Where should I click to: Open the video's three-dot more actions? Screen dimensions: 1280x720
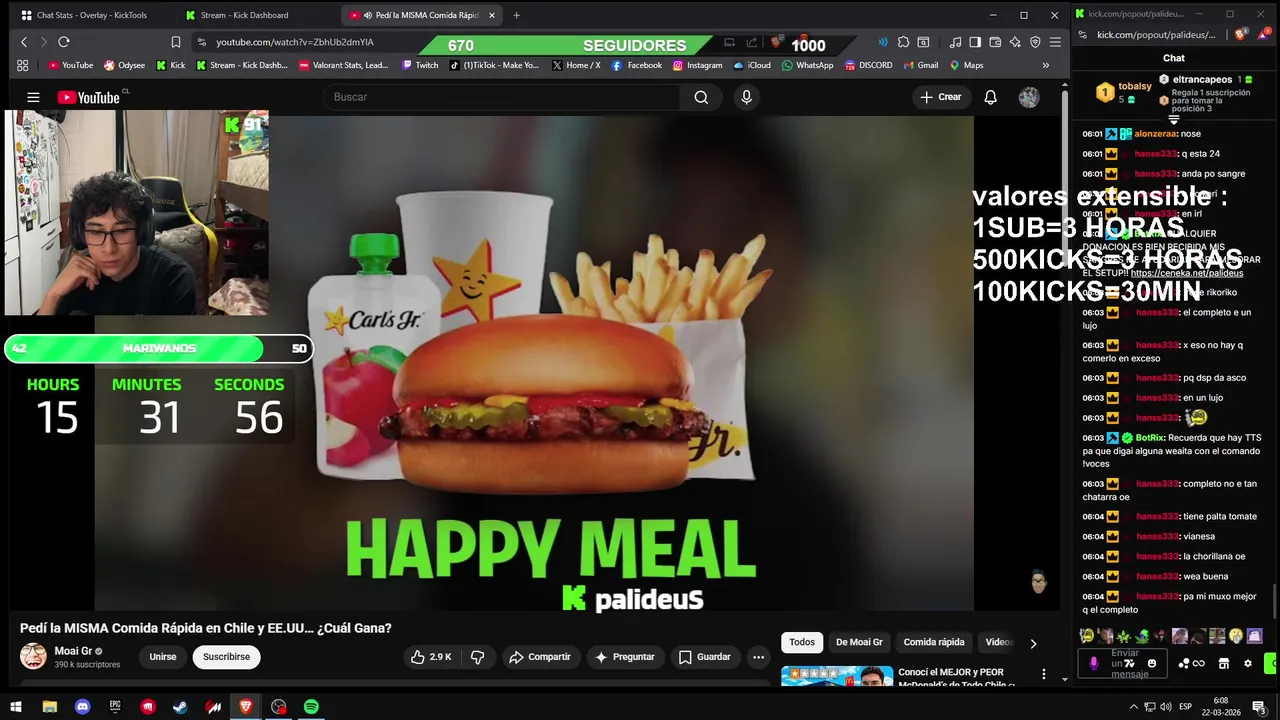(x=759, y=657)
